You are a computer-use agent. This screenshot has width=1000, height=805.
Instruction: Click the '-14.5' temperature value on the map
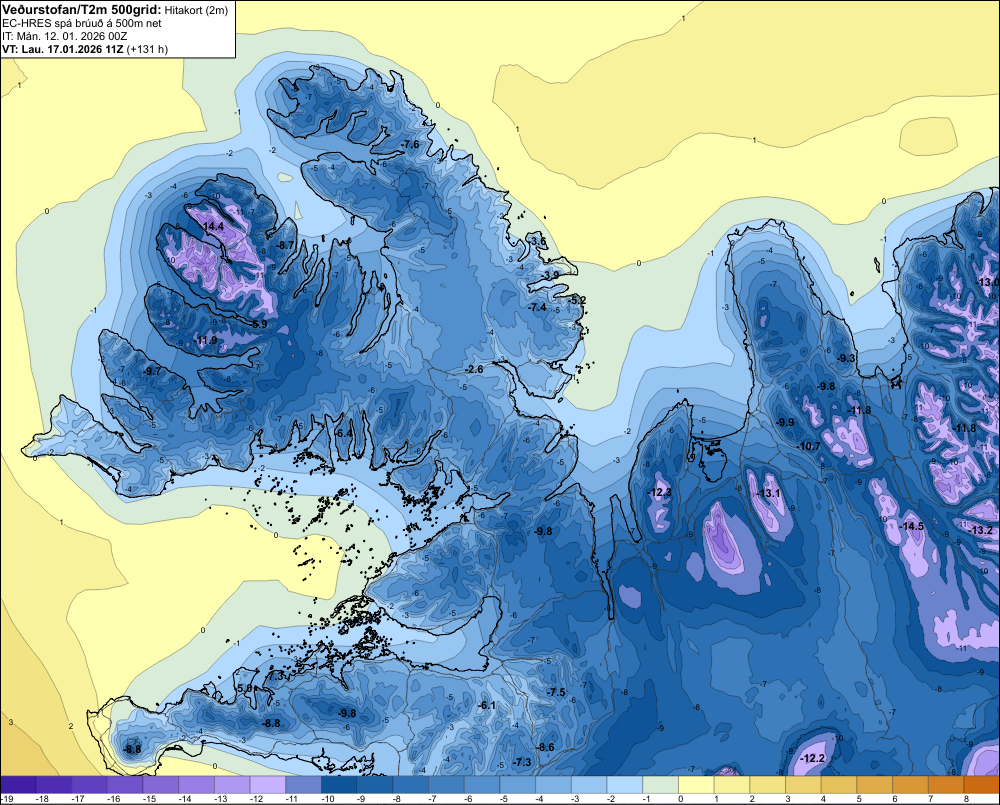pos(911,526)
